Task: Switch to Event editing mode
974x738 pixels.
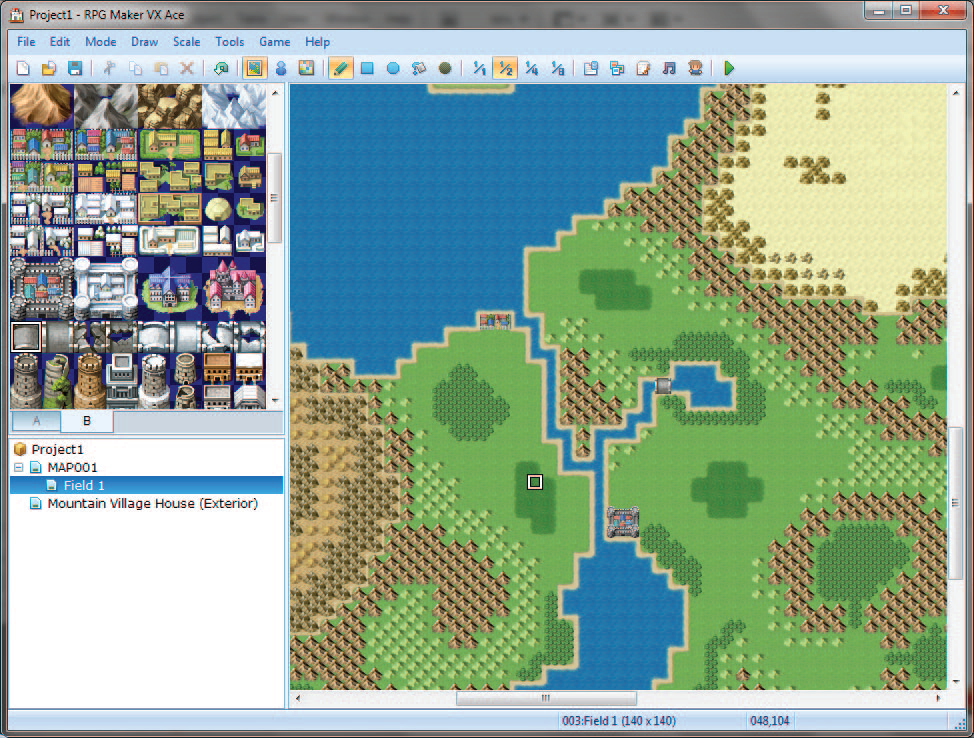Action: pyautogui.click(x=281, y=68)
